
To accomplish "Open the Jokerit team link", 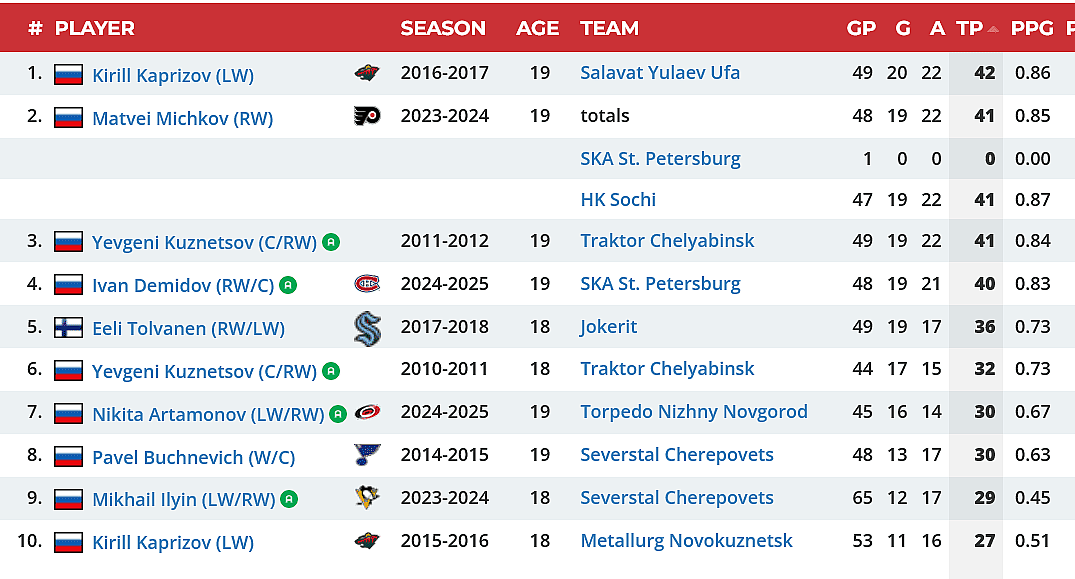I will (x=608, y=326).
